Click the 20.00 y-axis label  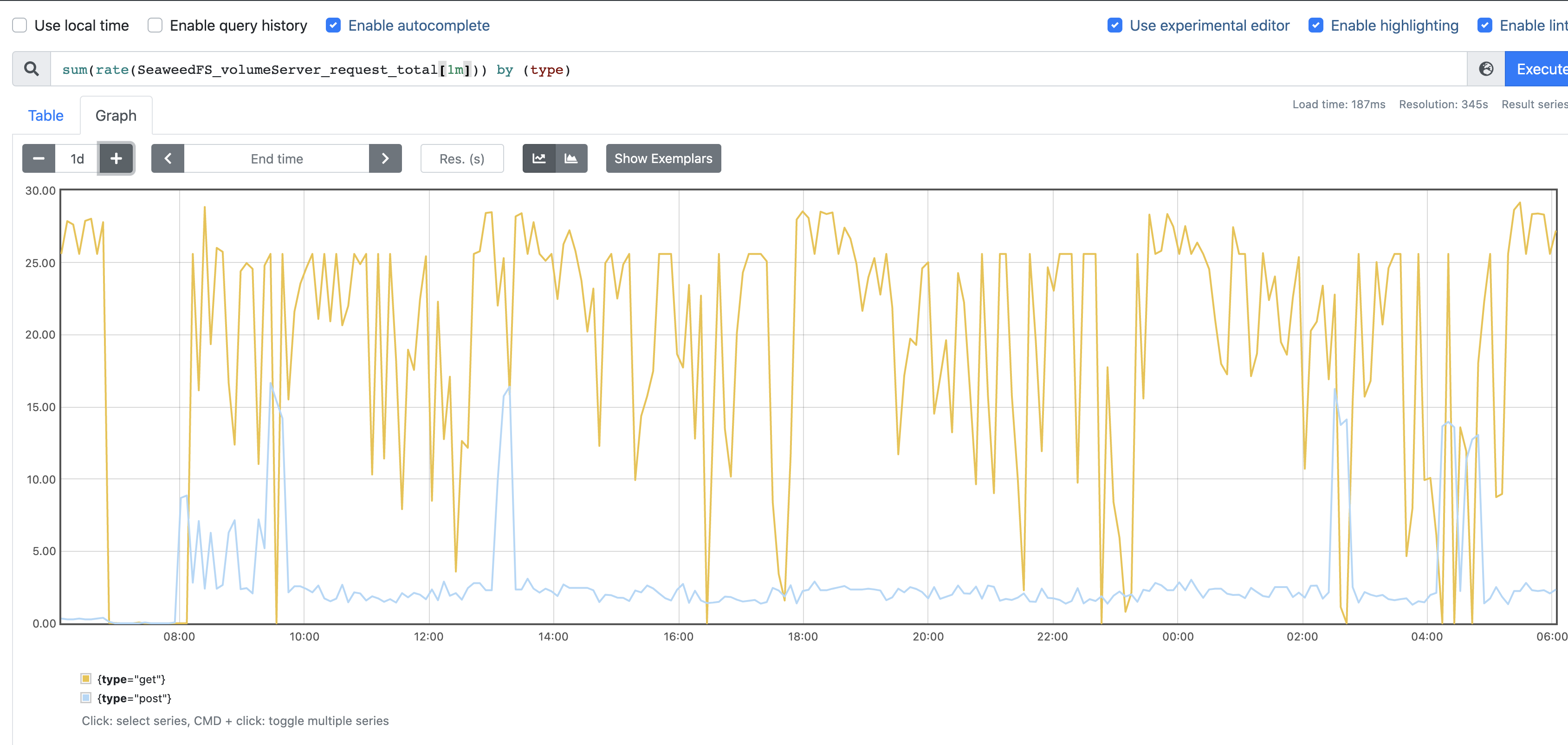click(x=40, y=334)
